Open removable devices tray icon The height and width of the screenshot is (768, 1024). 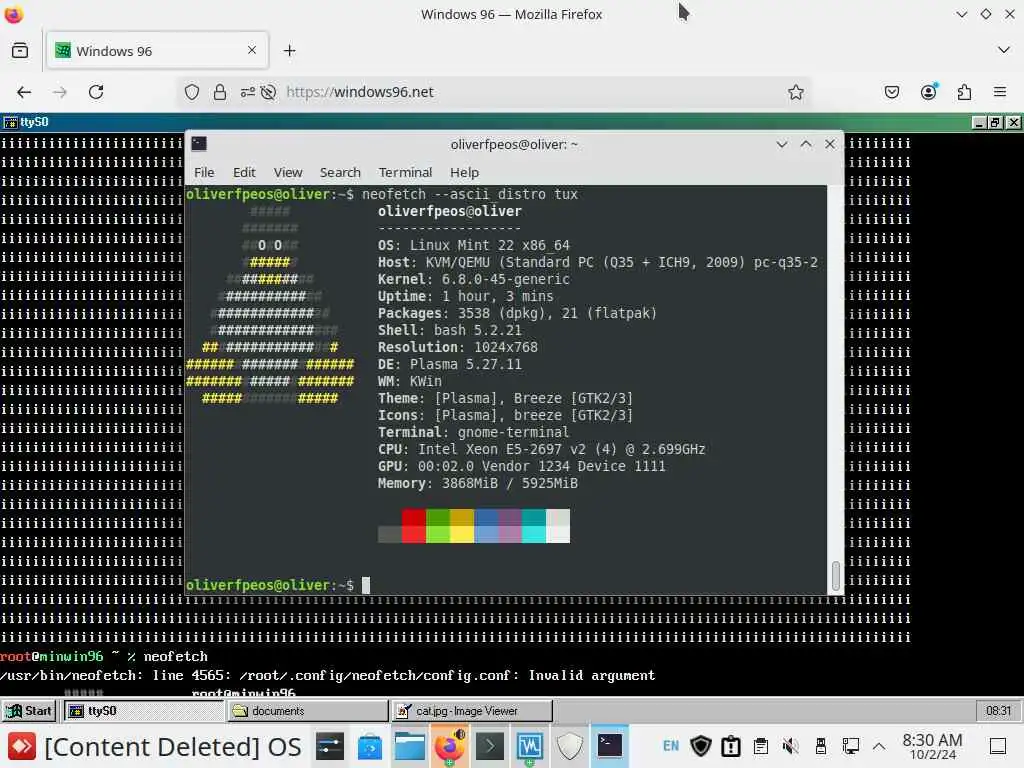click(x=820, y=746)
